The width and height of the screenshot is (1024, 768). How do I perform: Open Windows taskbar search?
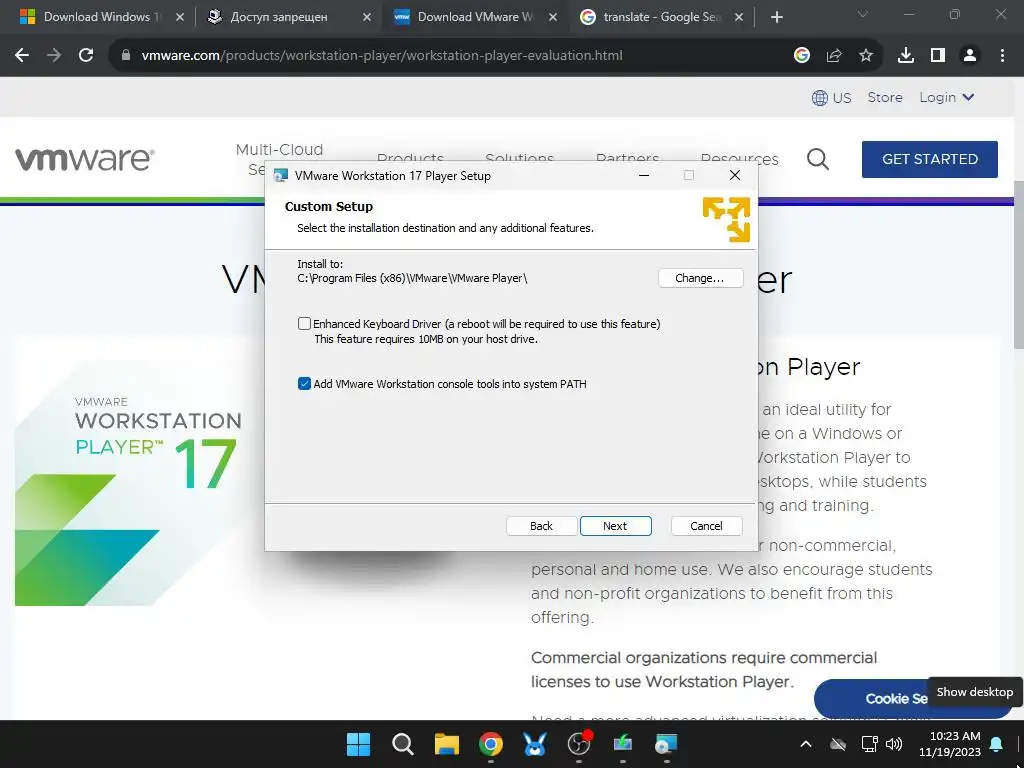click(402, 744)
